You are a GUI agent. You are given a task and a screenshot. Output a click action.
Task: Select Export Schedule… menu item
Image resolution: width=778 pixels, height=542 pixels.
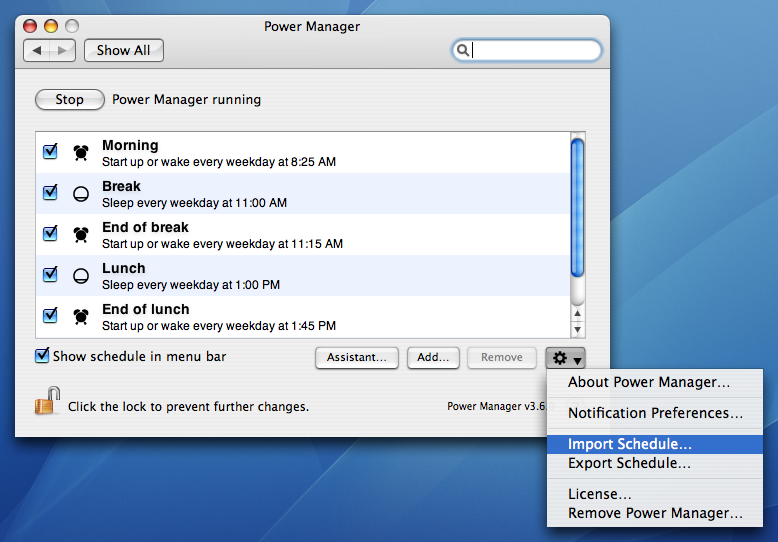654,463
